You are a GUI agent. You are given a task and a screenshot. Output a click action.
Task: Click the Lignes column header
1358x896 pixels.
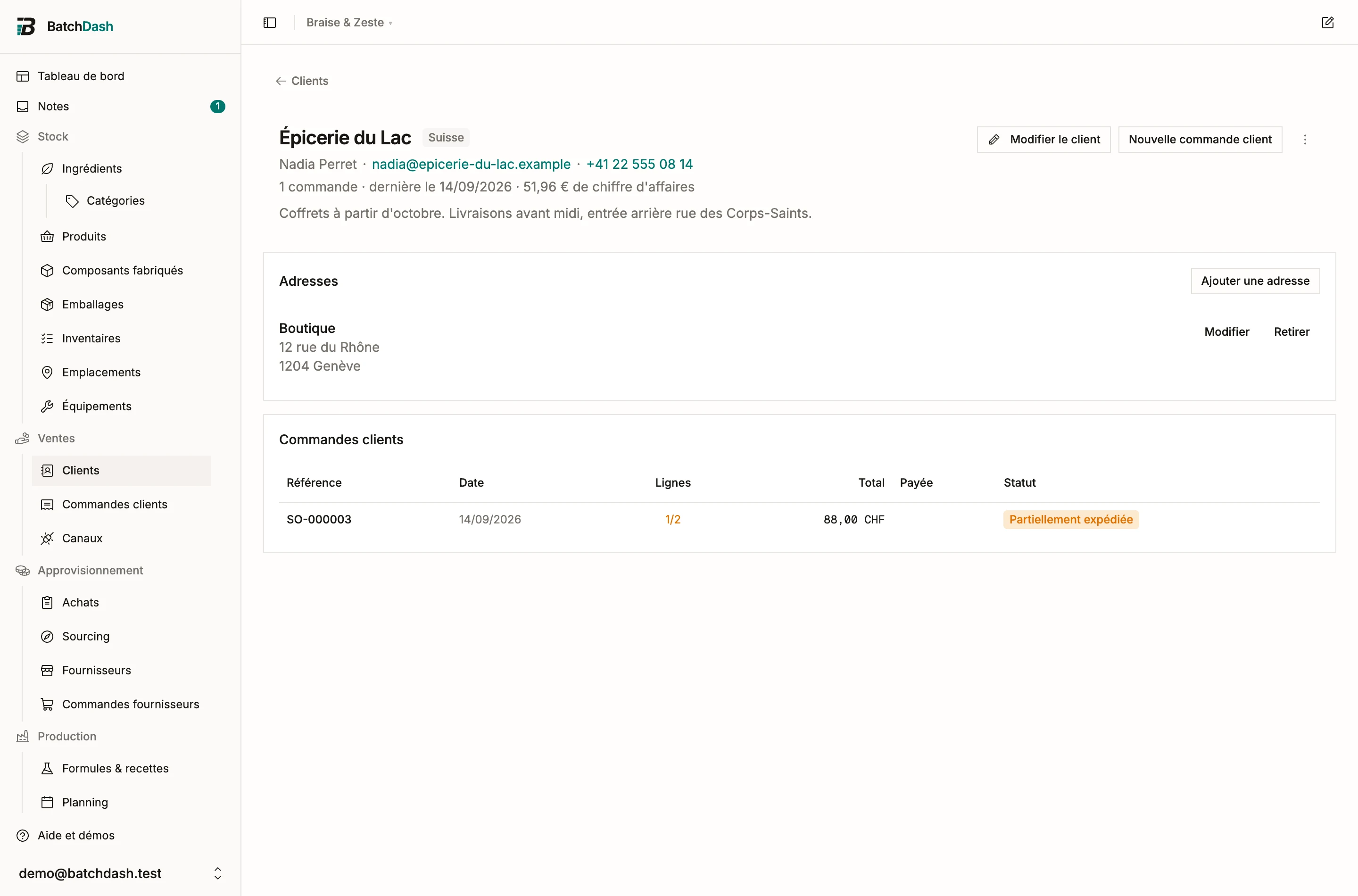673,483
